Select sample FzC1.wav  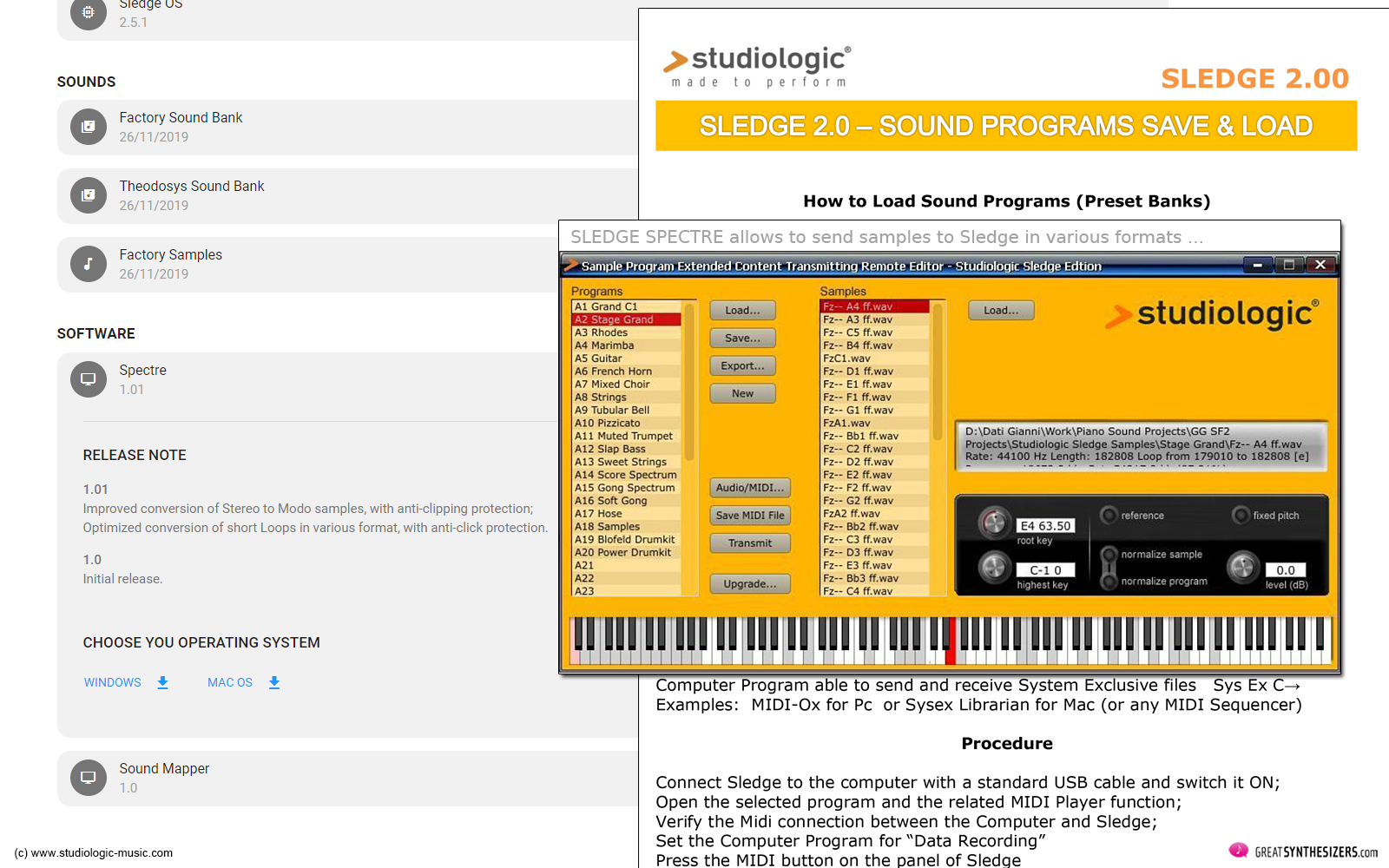click(x=875, y=358)
